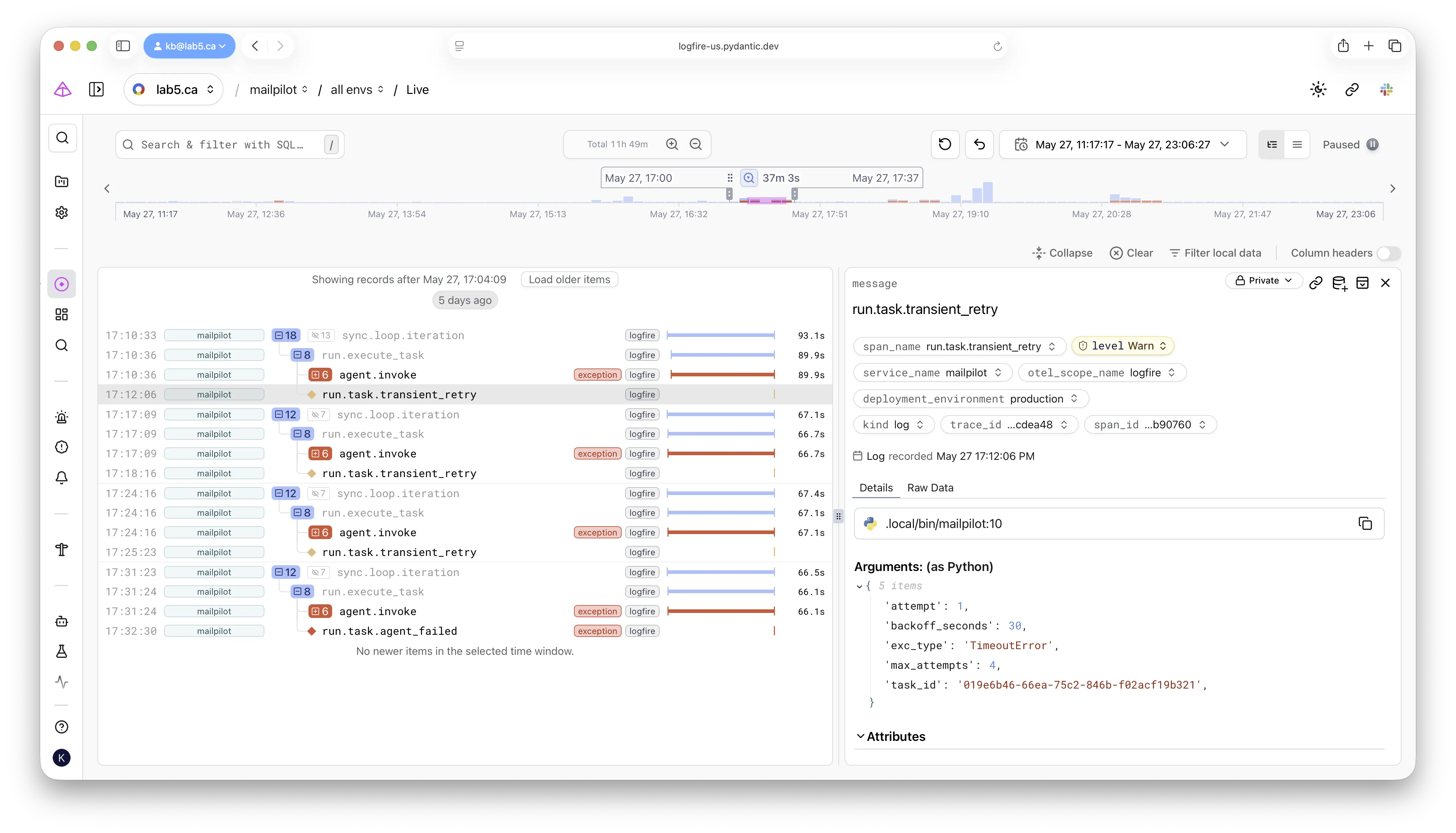
Task: Zoom into selected 37m 3s range icon
Action: tap(748, 178)
